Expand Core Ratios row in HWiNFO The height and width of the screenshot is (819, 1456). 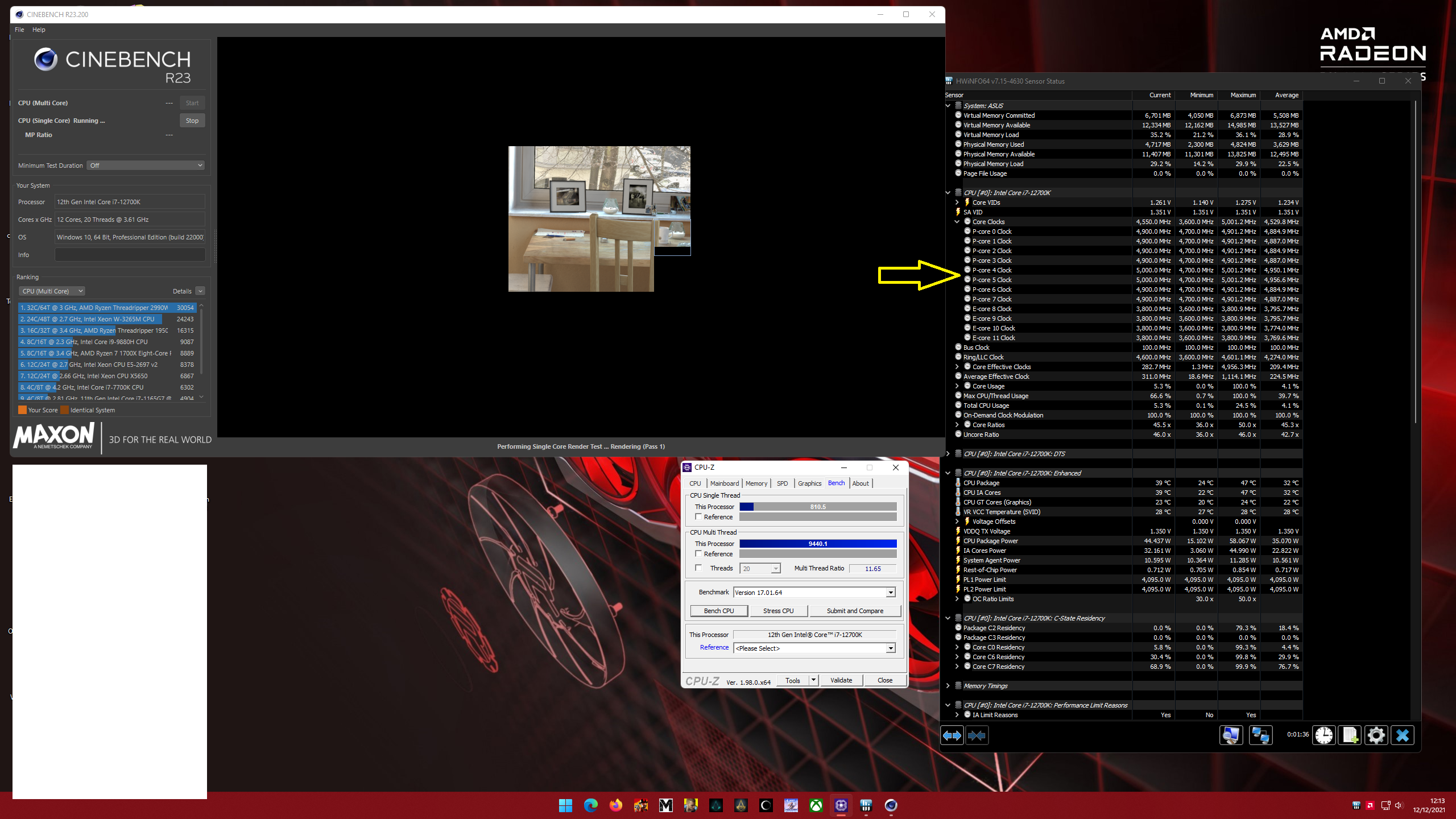[957, 425]
